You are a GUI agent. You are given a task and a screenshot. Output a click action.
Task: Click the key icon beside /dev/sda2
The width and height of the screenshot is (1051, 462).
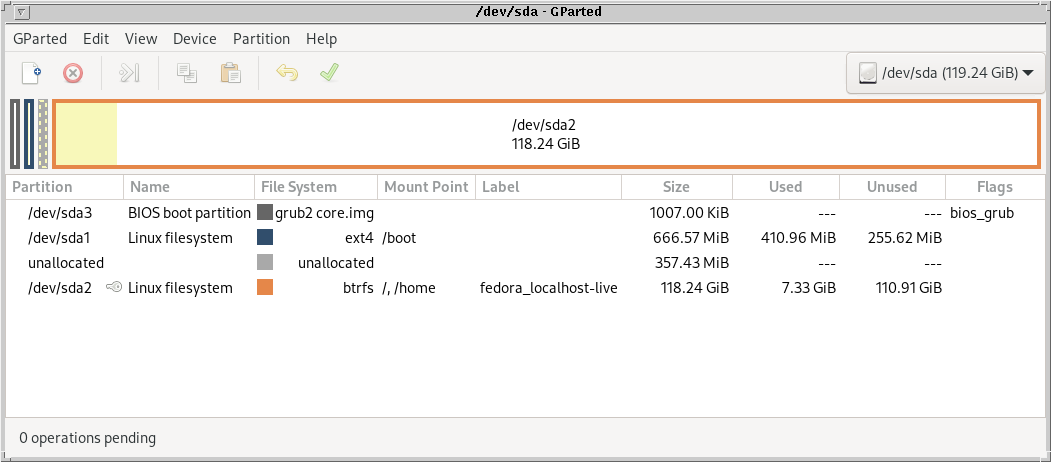[x=115, y=288]
